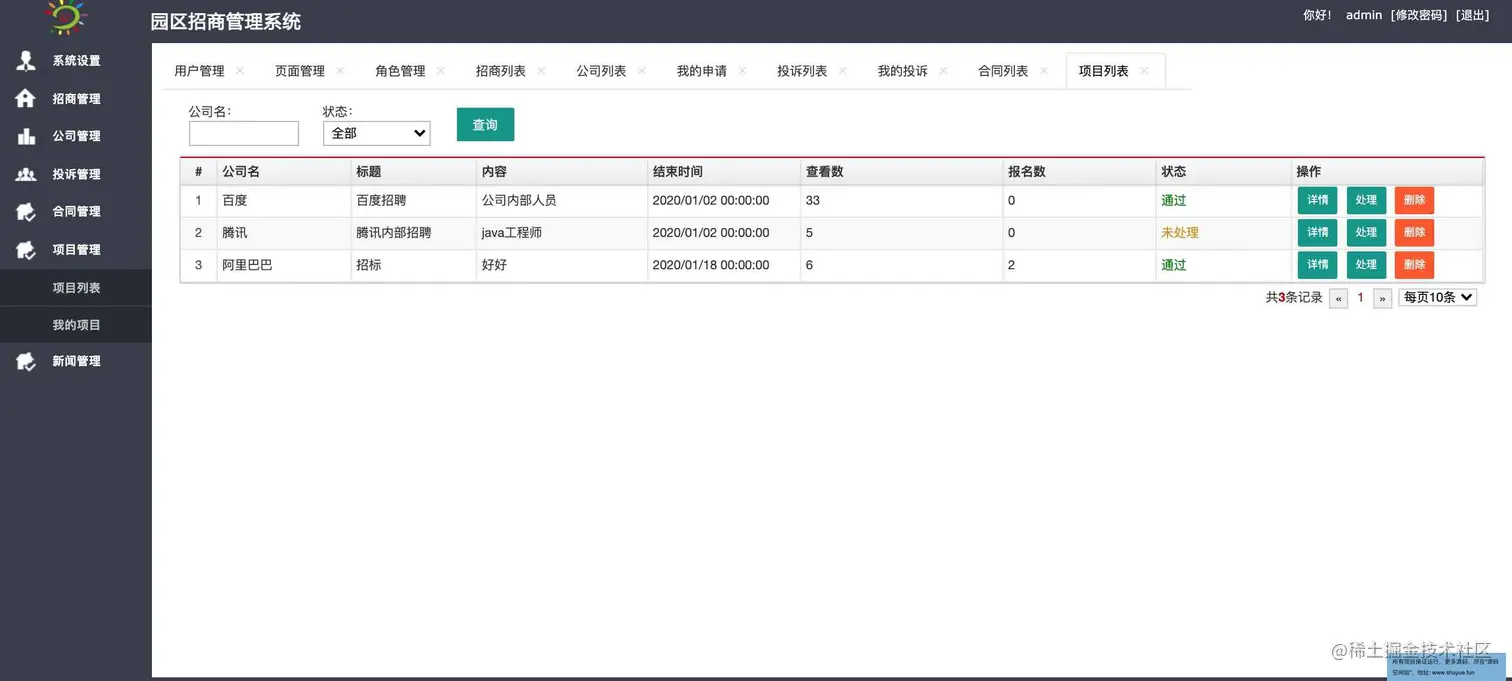Switch to the 我的投诉 tab
1512x681 pixels.
coord(903,71)
